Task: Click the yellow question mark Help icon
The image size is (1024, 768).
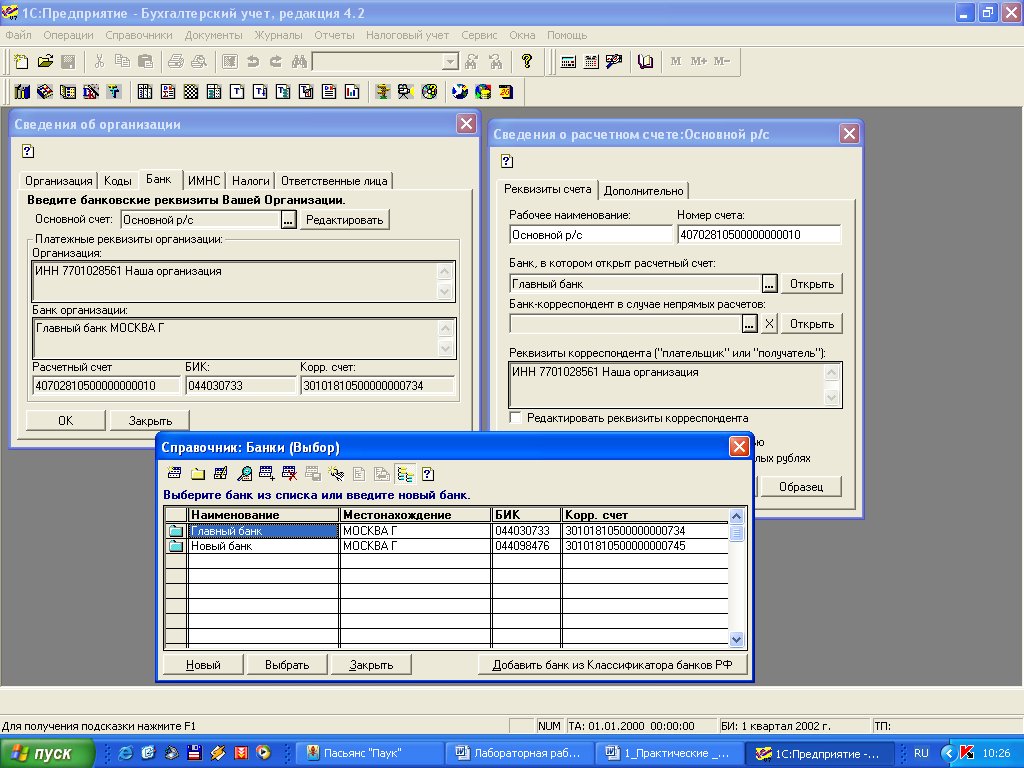Action: pos(526,61)
